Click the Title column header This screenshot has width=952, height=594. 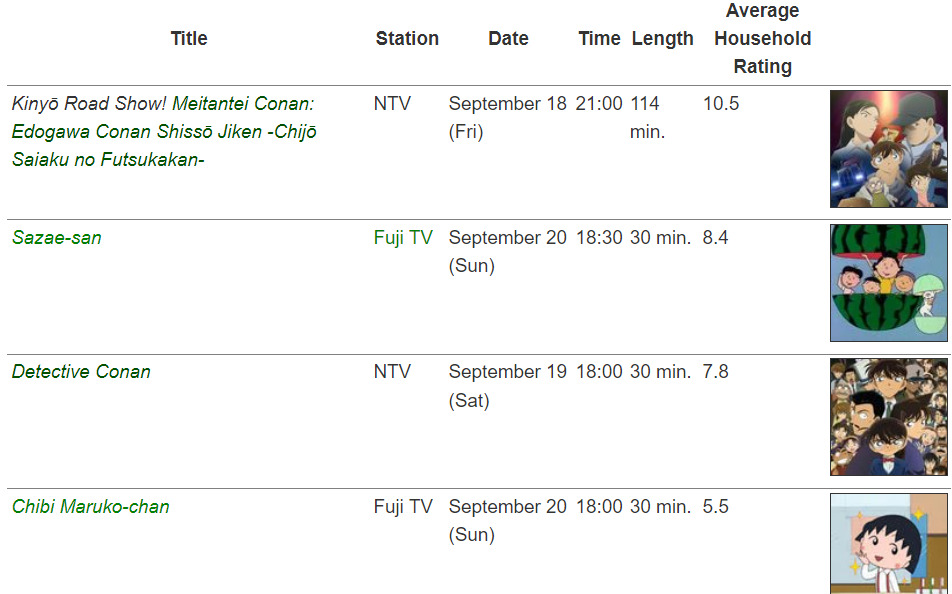coord(189,39)
